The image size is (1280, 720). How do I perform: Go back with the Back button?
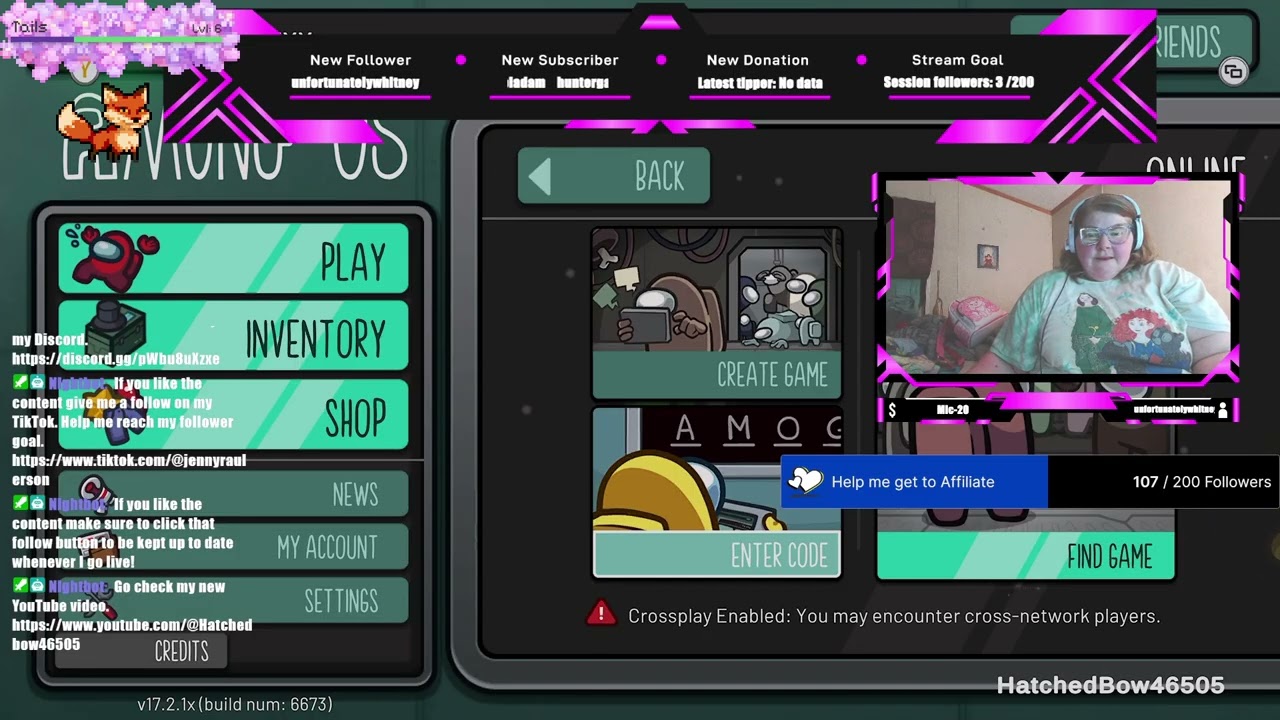(x=614, y=177)
